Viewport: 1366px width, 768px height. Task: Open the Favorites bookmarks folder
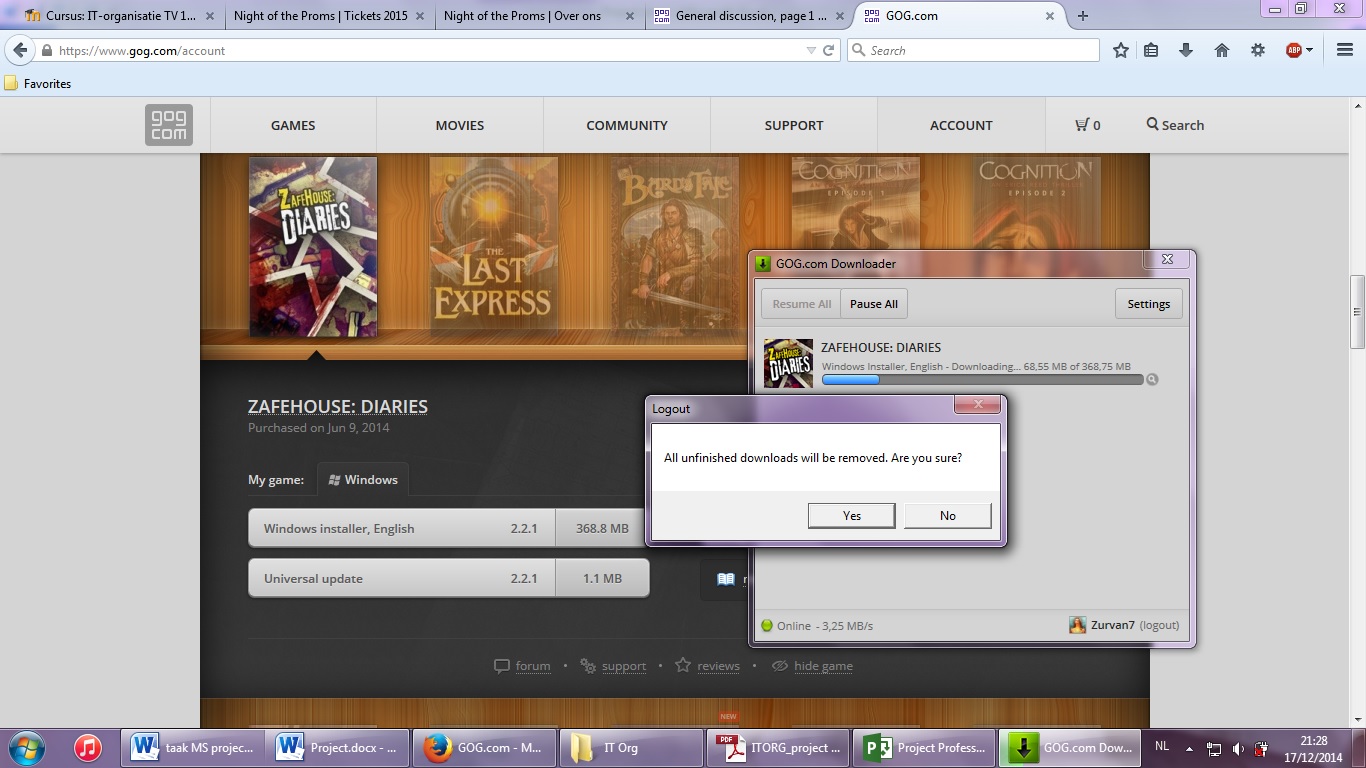coord(38,84)
